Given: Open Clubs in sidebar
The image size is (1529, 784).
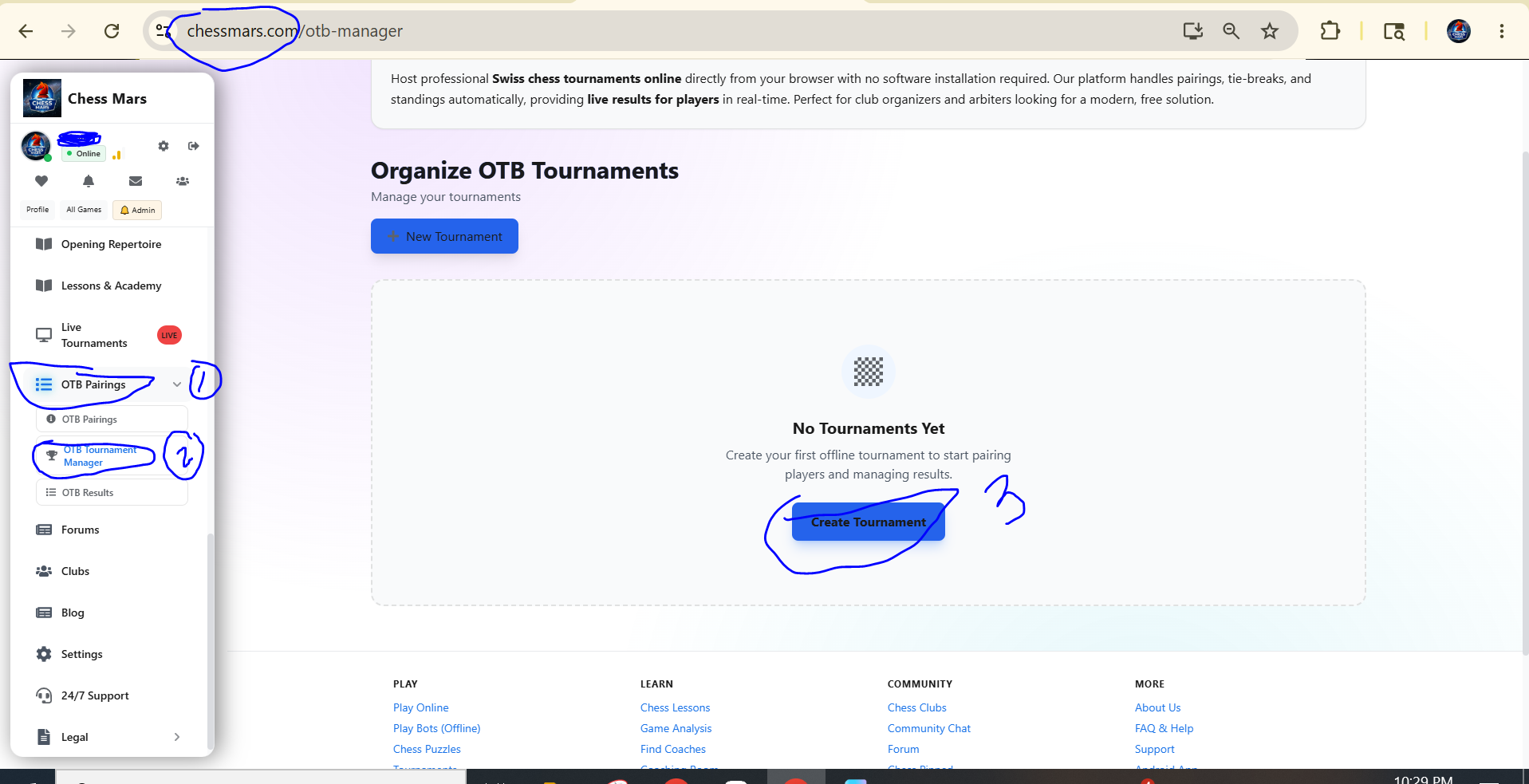Looking at the screenshot, I should click(x=110, y=571).
